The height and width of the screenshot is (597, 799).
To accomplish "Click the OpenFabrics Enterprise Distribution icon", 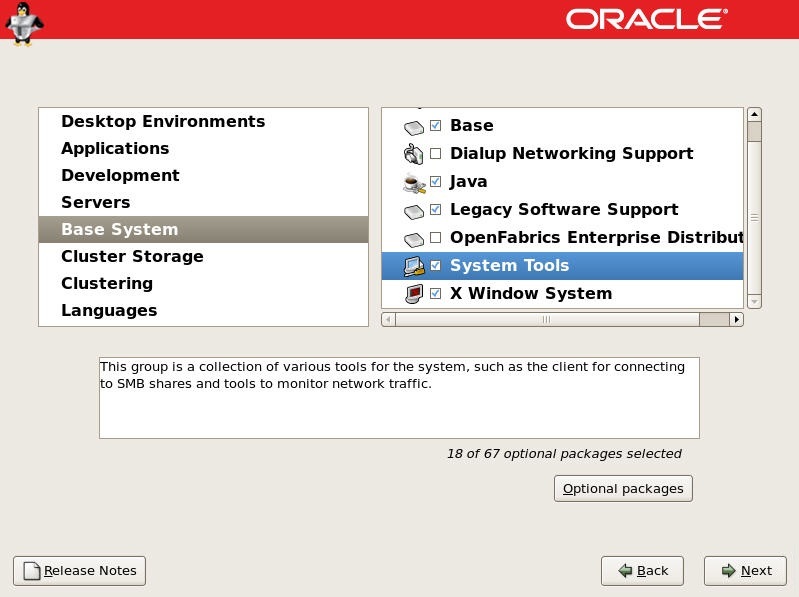I will click(x=414, y=239).
